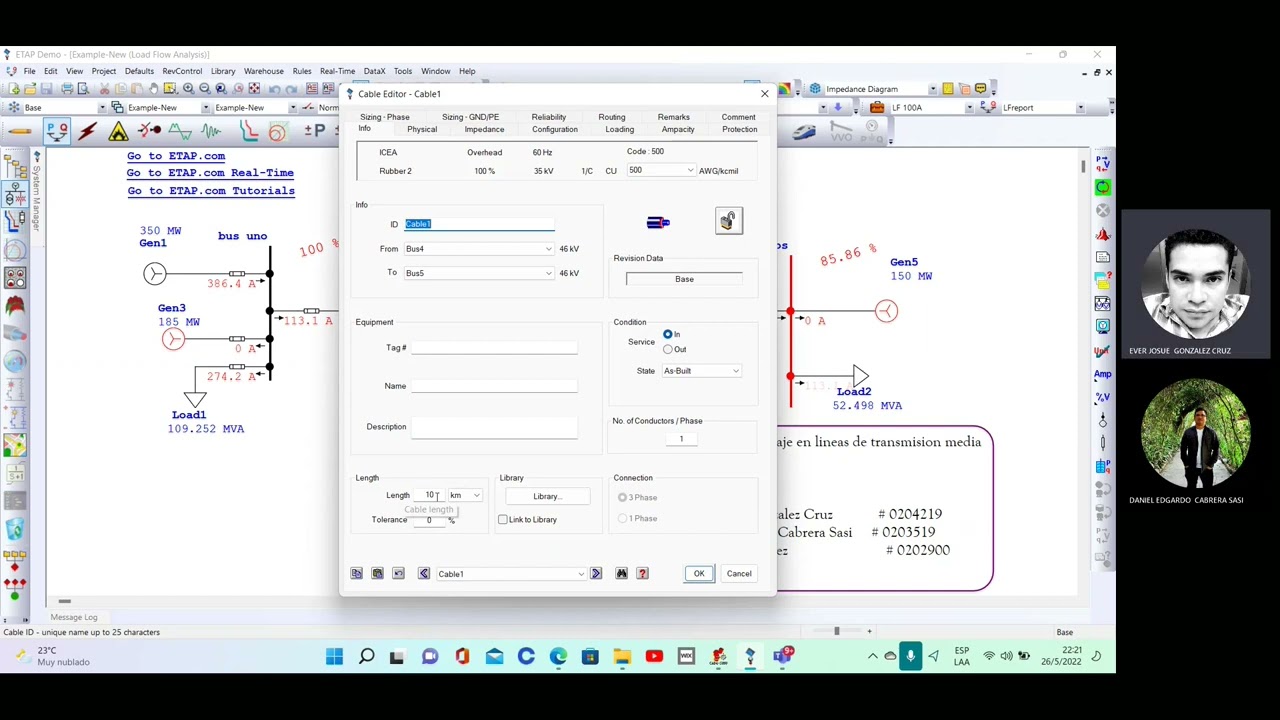Click the lock/unlock padlock icon in Cable Editor
The image size is (1280, 720).
click(x=728, y=220)
